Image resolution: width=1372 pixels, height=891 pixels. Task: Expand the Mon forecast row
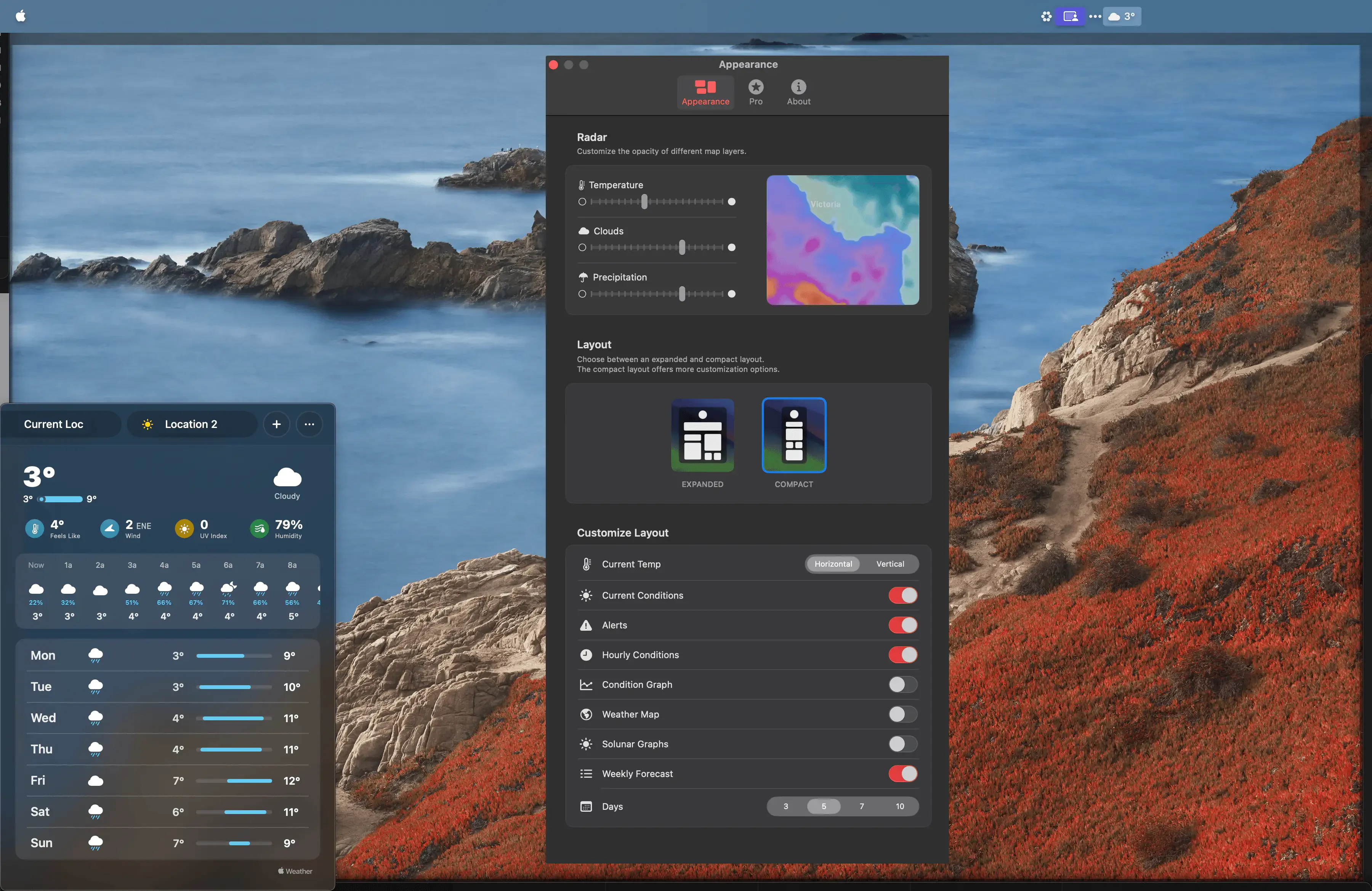point(167,655)
